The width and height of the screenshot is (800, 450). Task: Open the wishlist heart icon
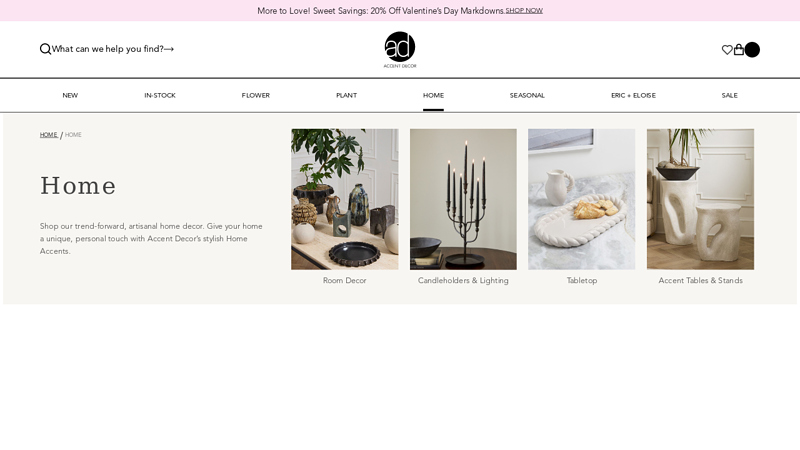pyautogui.click(x=727, y=49)
